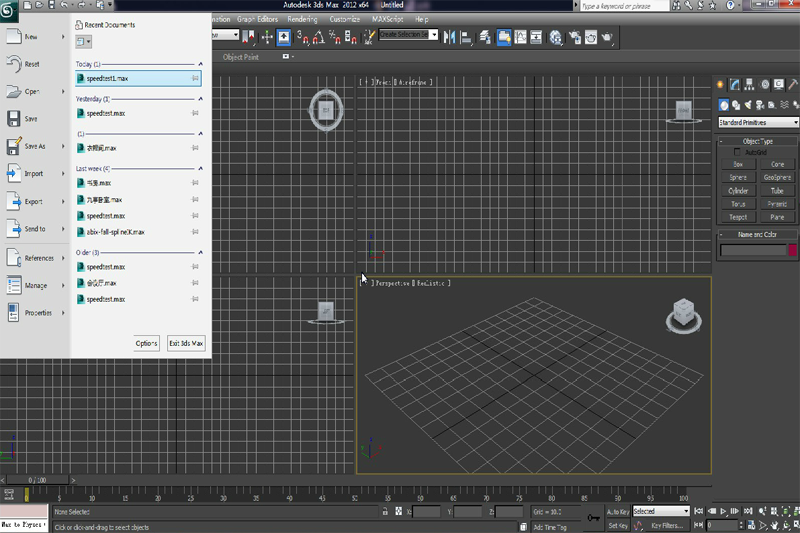Open the Standard Primitives dropdown
This screenshot has height=533, width=800.
click(758, 122)
